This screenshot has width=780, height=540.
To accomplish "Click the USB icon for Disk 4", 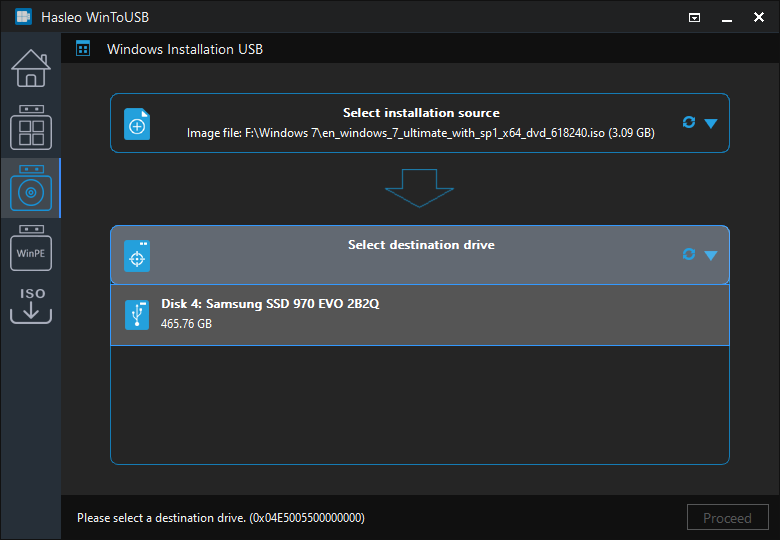I will (137, 315).
